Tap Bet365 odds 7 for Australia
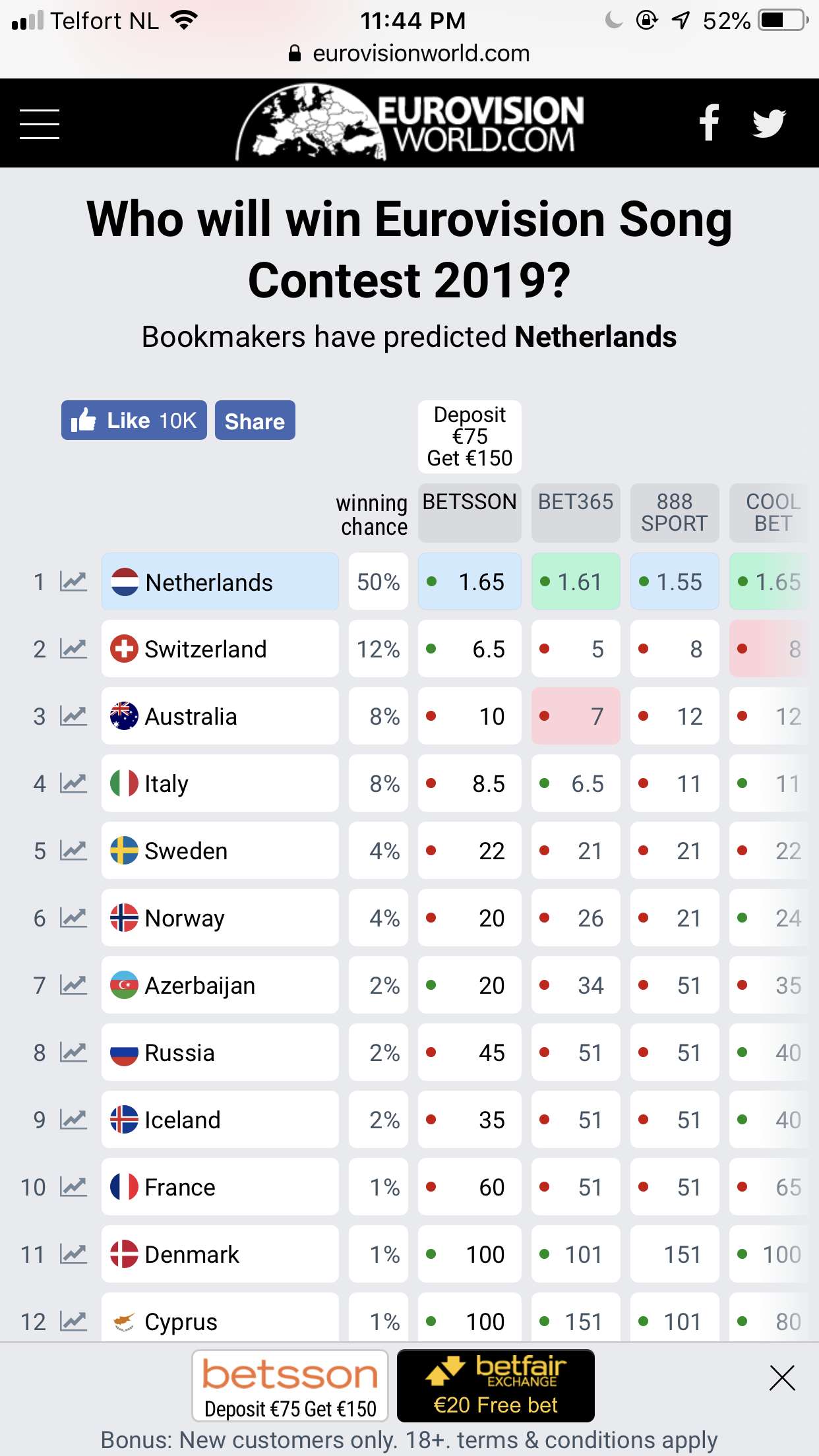This screenshot has width=819, height=1456. (x=576, y=716)
